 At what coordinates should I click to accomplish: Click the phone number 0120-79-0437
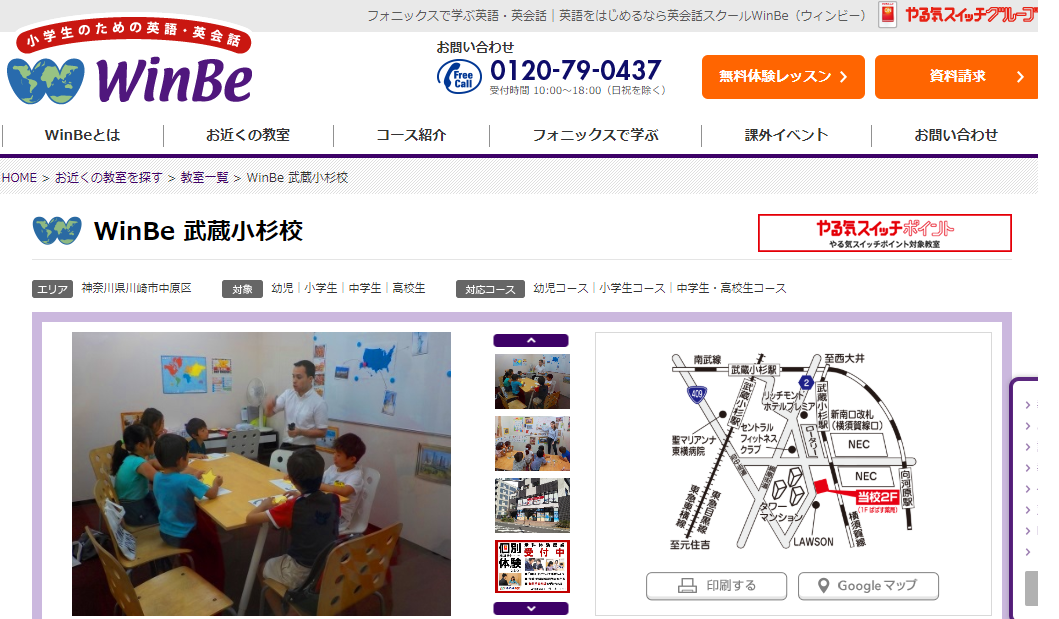575,70
